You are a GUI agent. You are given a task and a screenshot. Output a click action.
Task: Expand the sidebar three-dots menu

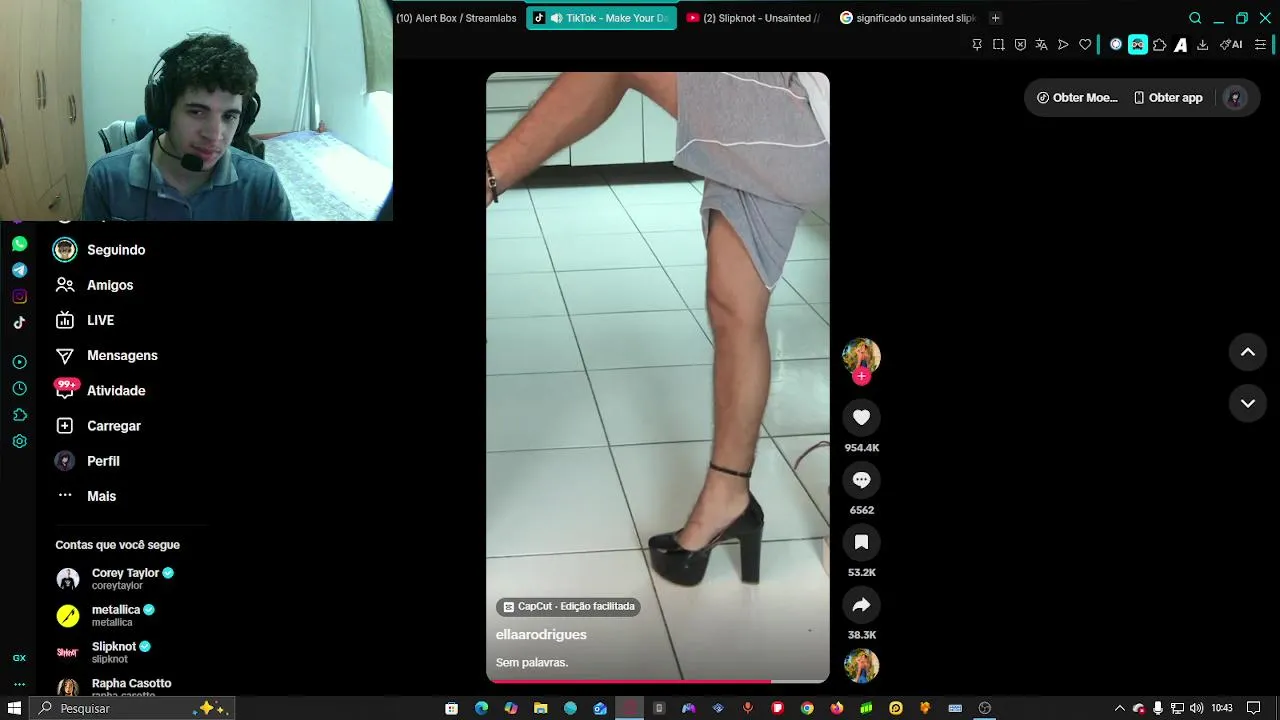coord(19,685)
